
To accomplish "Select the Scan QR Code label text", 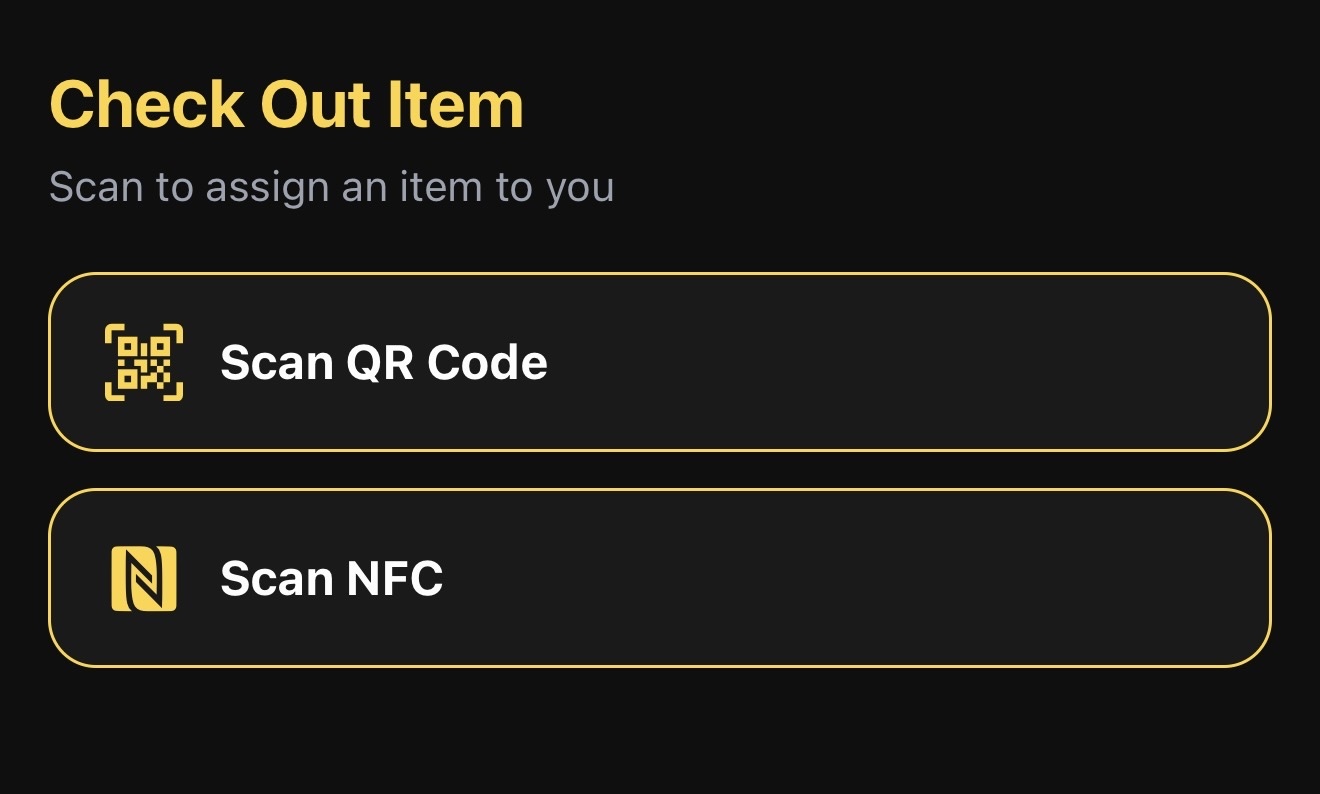I will click(384, 361).
